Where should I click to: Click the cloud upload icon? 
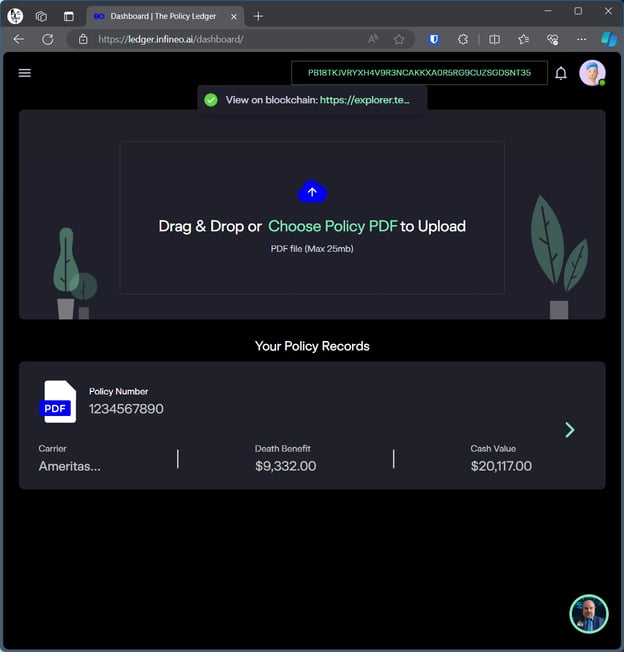tap(312, 192)
